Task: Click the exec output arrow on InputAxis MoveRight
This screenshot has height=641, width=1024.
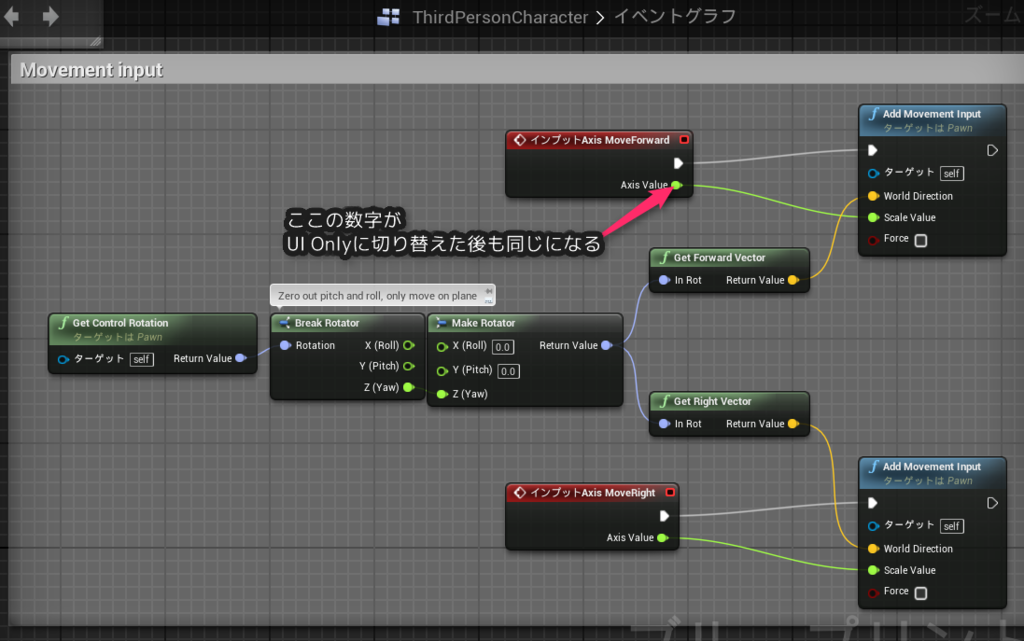Action: pyautogui.click(x=664, y=515)
